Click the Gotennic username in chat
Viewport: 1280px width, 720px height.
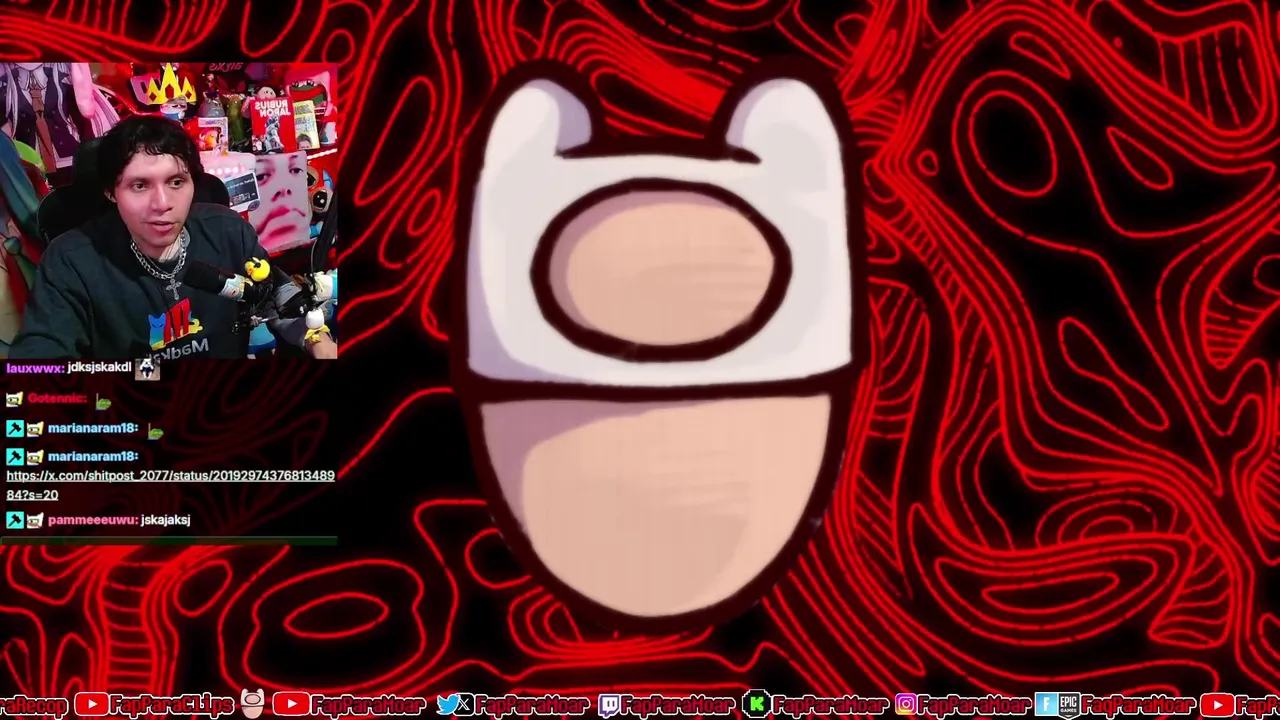coord(59,399)
